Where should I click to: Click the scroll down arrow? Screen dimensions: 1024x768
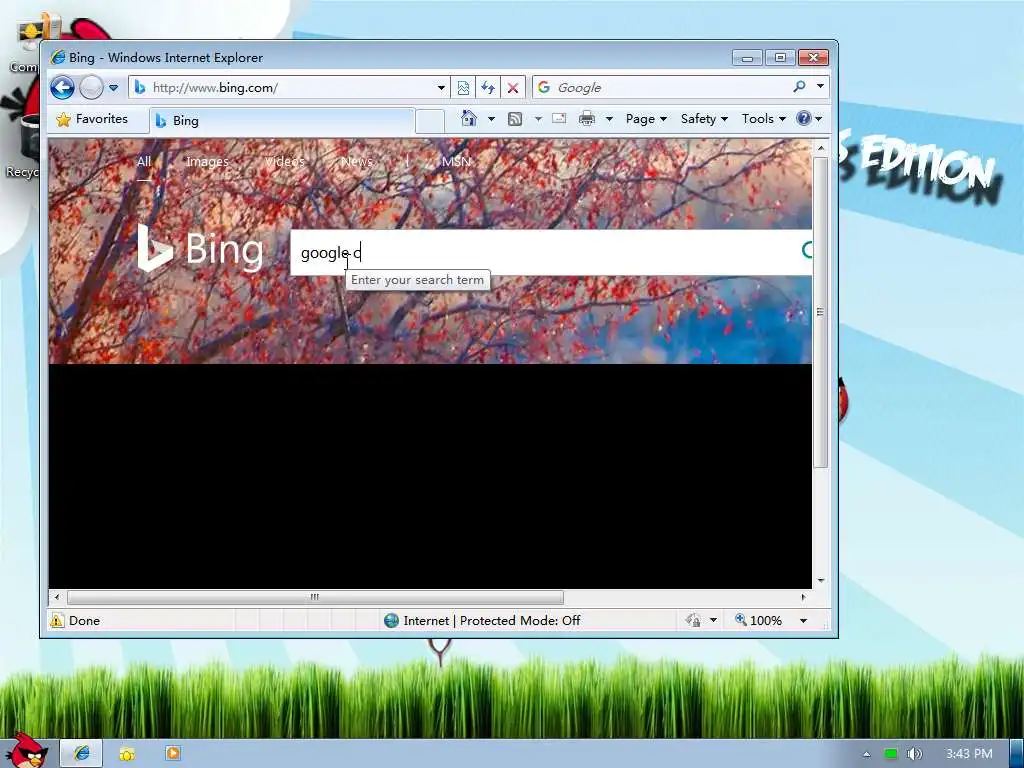click(821, 581)
